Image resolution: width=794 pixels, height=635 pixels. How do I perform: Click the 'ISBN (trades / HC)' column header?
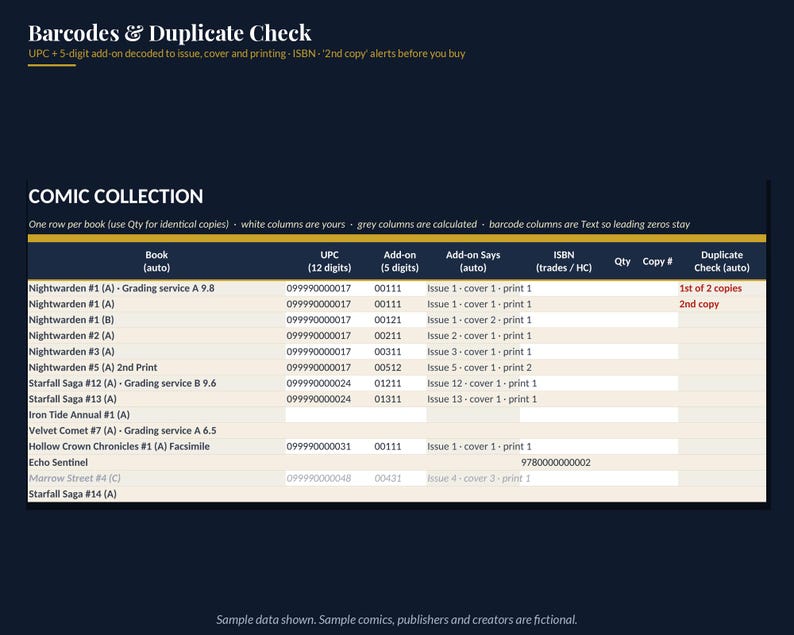click(564, 261)
